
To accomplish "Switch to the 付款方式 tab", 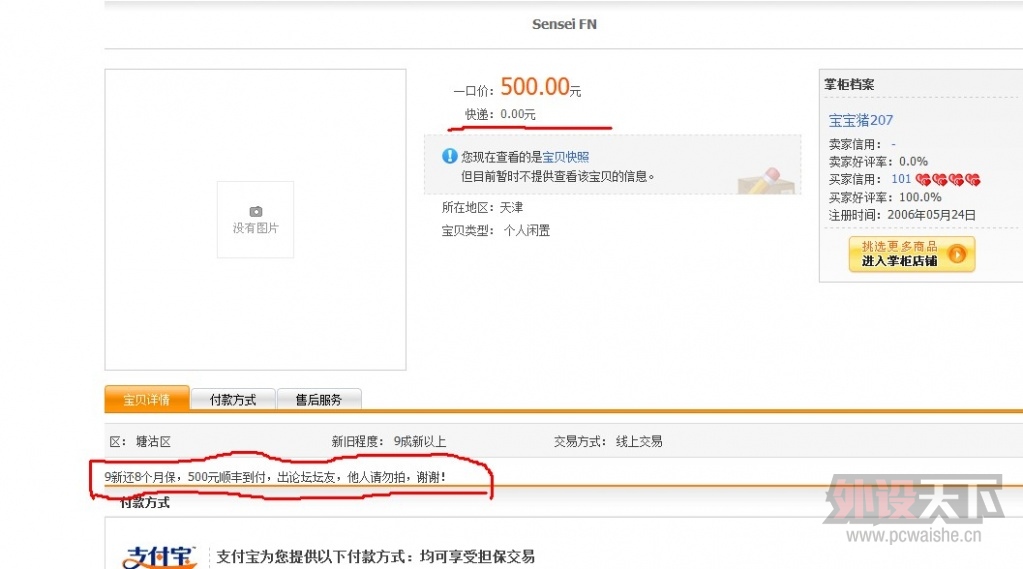I will tap(233, 399).
